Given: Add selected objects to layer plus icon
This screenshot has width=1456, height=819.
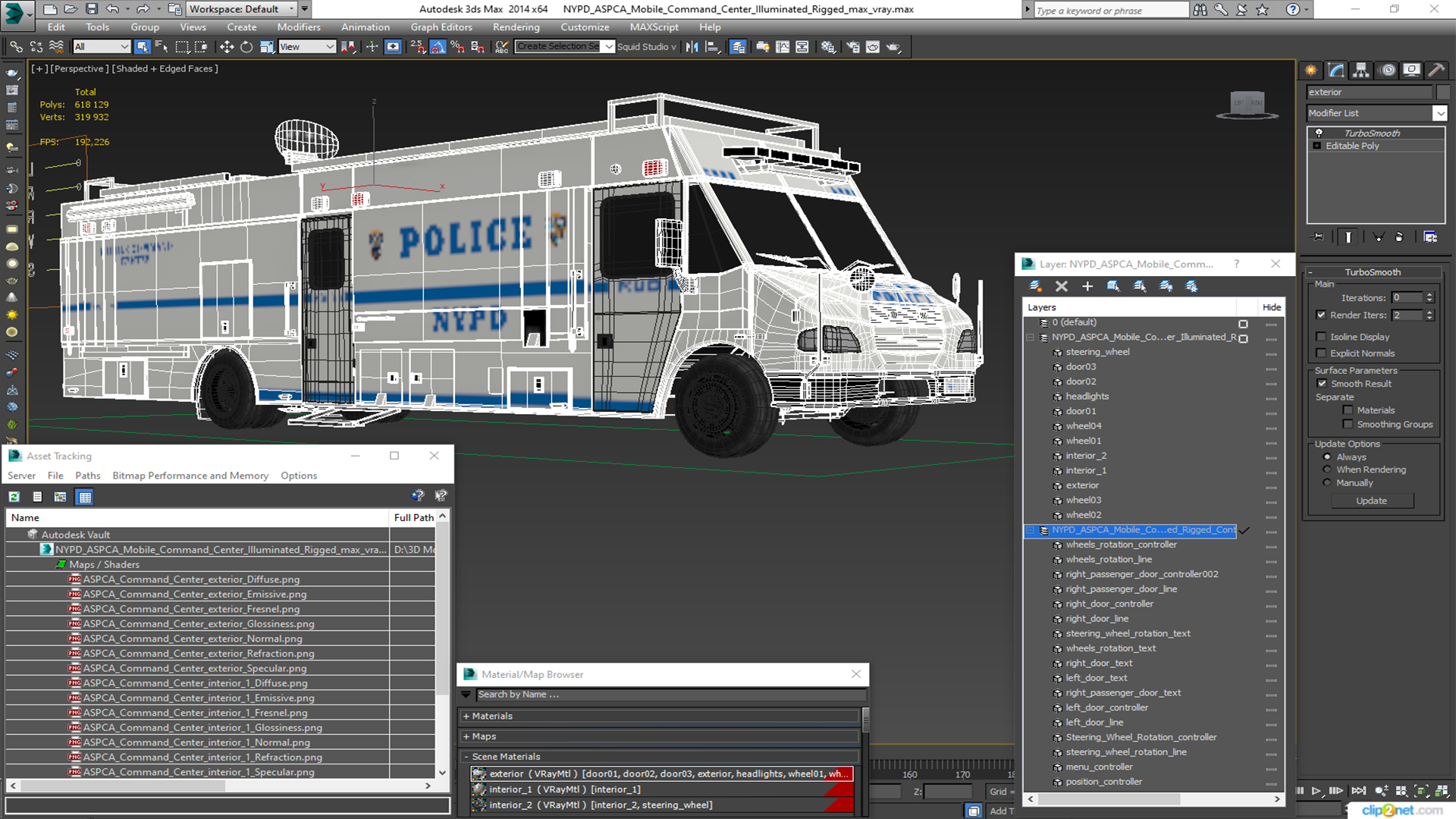Looking at the screenshot, I should pyautogui.click(x=1087, y=286).
